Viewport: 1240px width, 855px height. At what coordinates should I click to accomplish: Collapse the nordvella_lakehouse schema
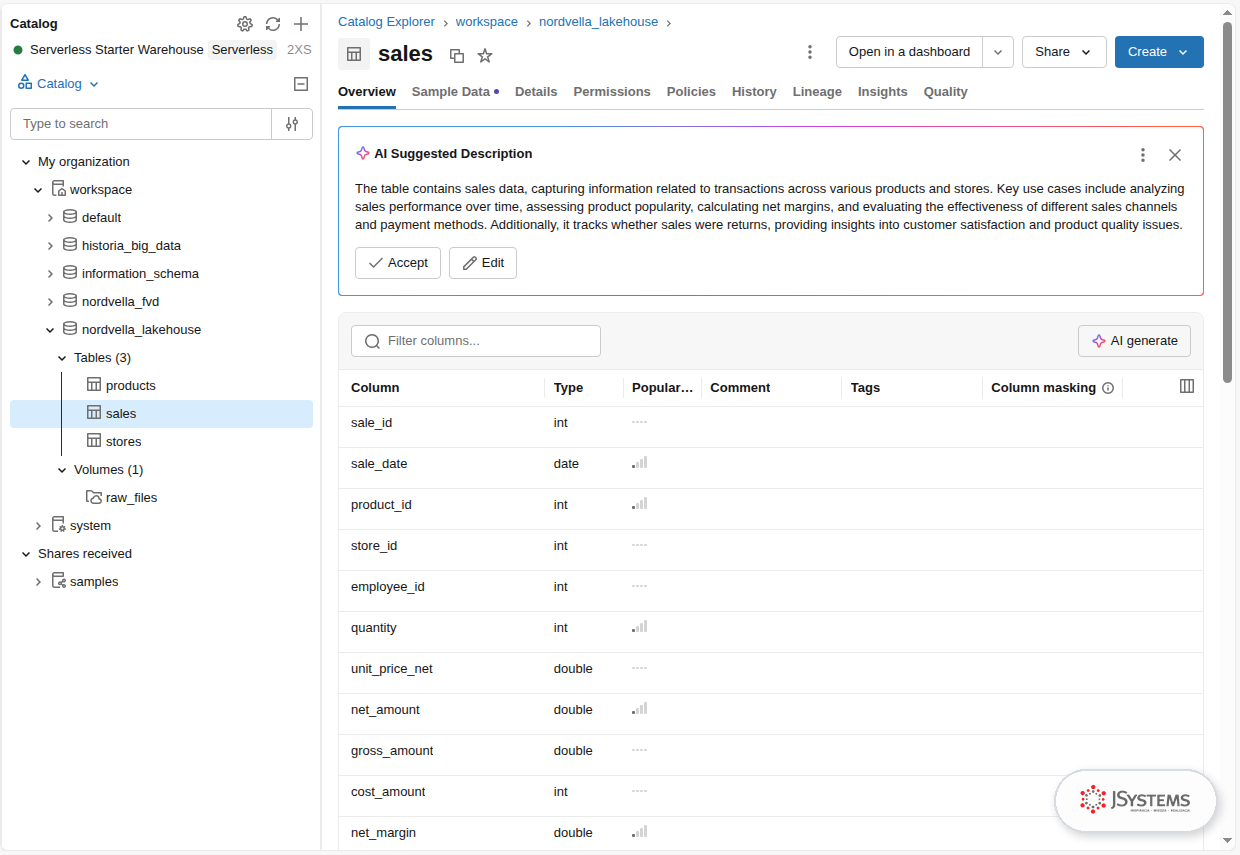point(50,329)
